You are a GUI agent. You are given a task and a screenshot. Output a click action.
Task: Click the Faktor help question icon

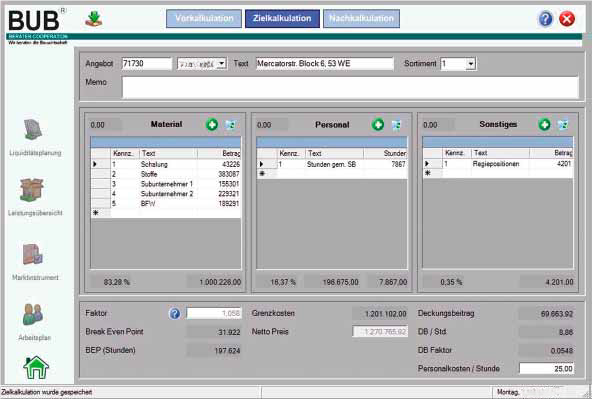click(x=174, y=313)
